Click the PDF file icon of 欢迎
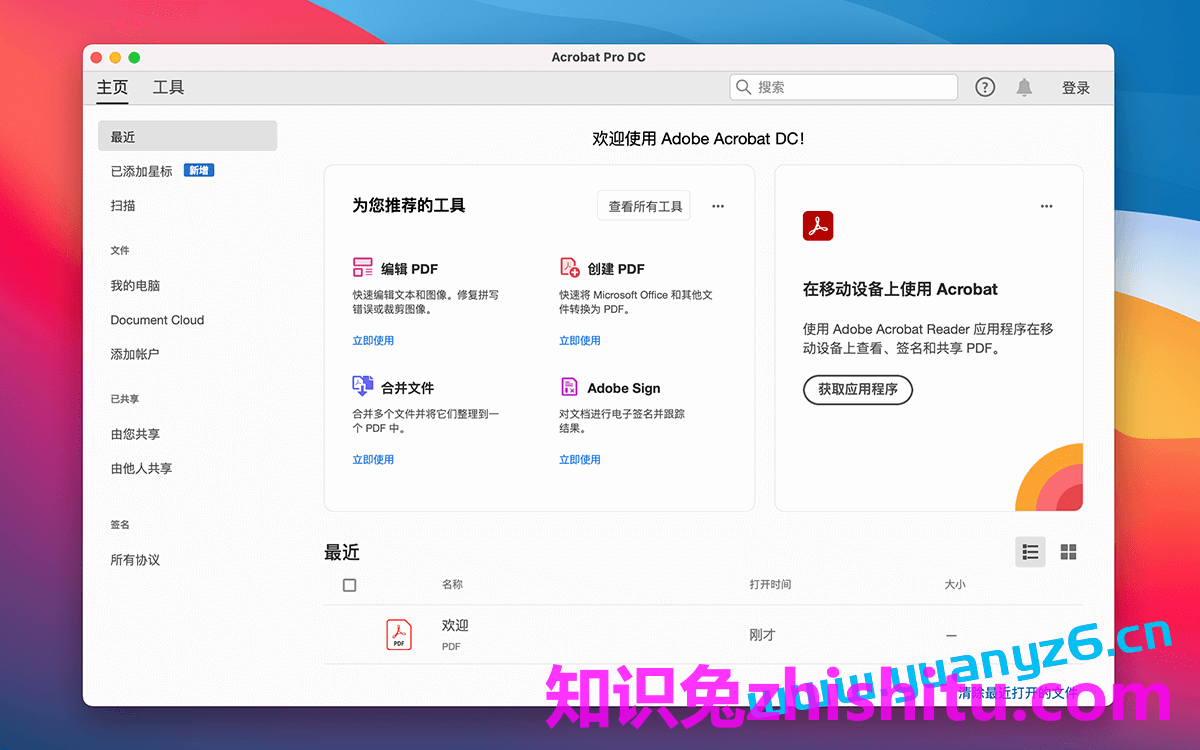This screenshot has height=750, width=1200. coord(399,634)
